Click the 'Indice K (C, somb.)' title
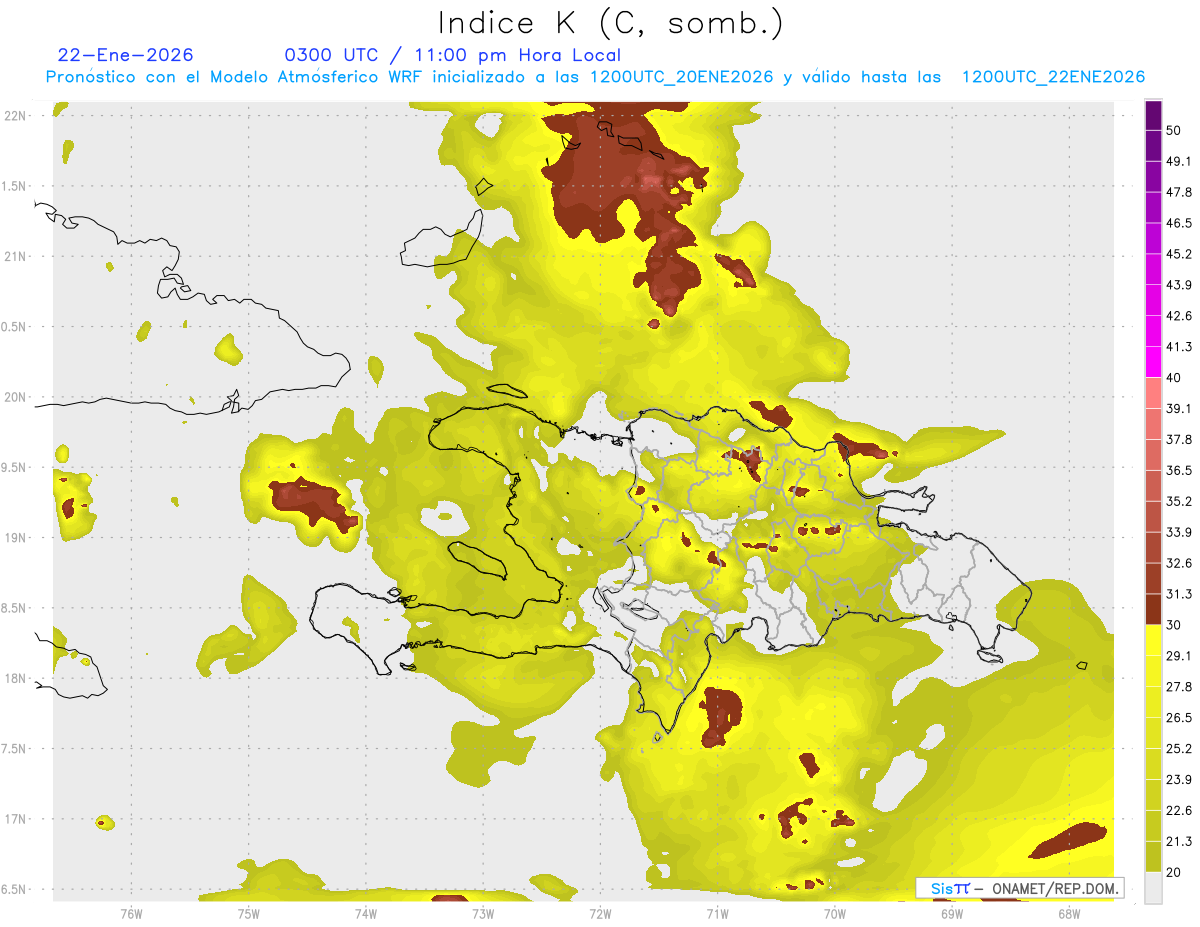Image resolution: width=1200 pixels, height=927 pixels. pyautogui.click(x=610, y=23)
